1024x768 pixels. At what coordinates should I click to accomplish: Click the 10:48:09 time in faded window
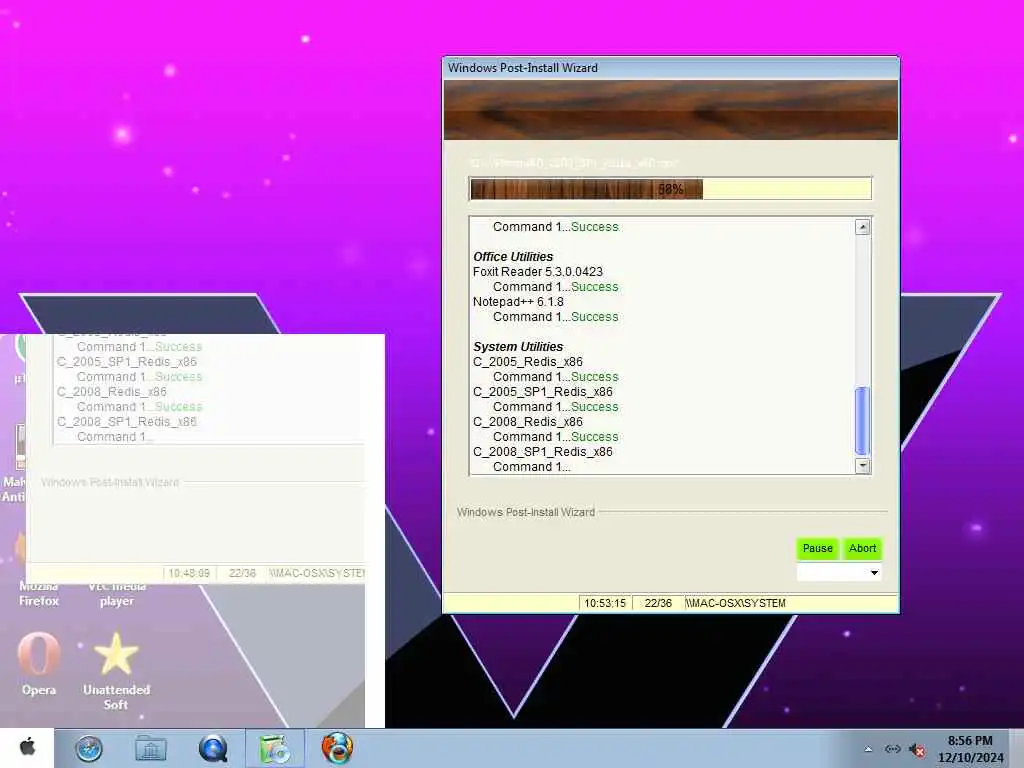coord(189,573)
